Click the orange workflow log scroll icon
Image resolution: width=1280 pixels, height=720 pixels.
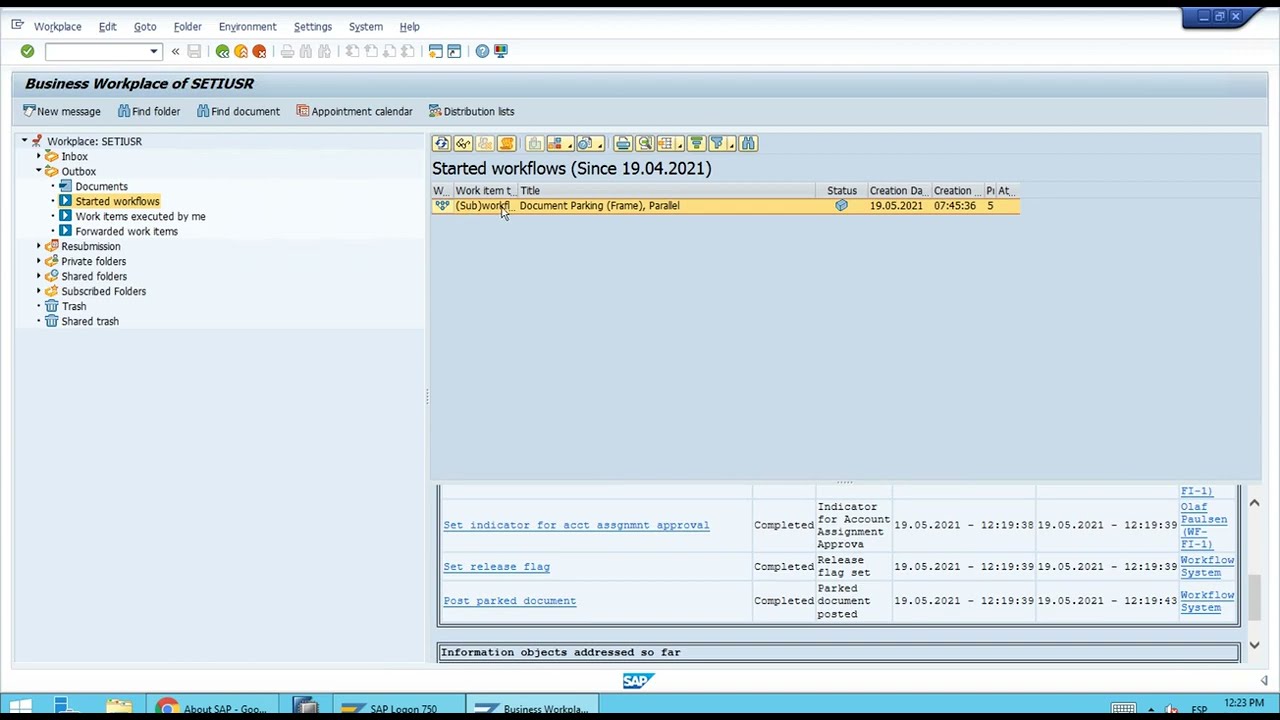[506, 144]
